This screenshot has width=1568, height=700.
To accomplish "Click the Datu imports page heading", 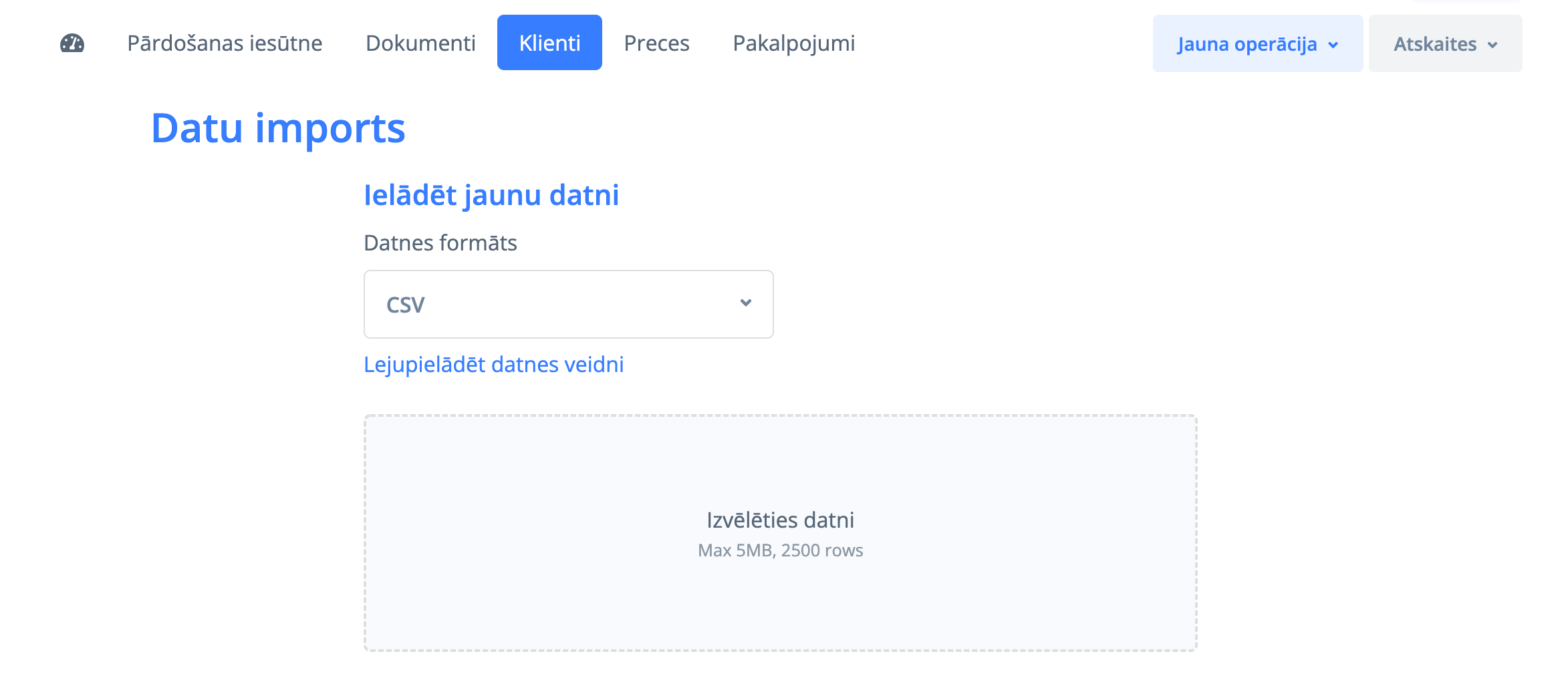I will tap(278, 128).
